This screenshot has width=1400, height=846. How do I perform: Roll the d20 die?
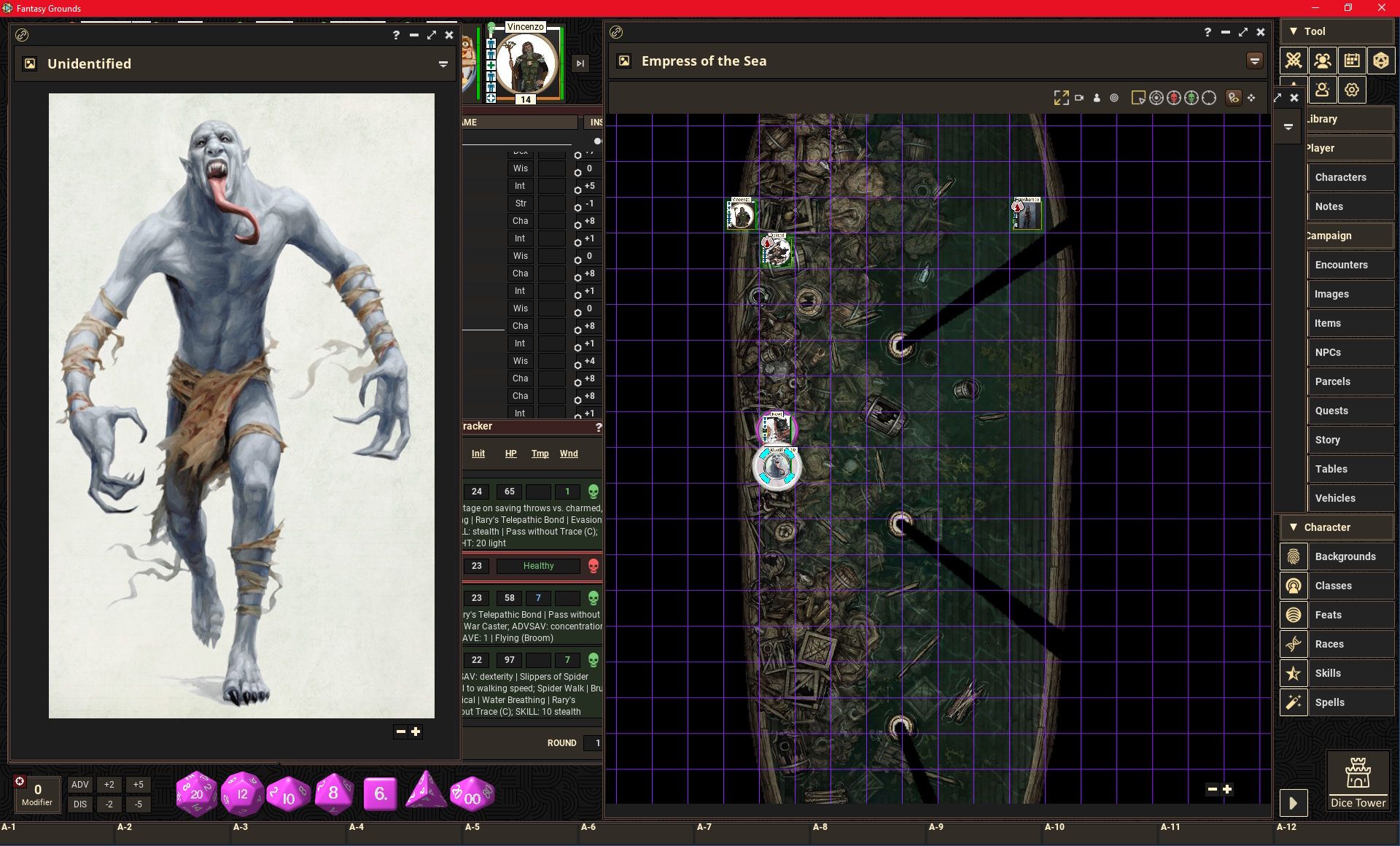coord(196,794)
